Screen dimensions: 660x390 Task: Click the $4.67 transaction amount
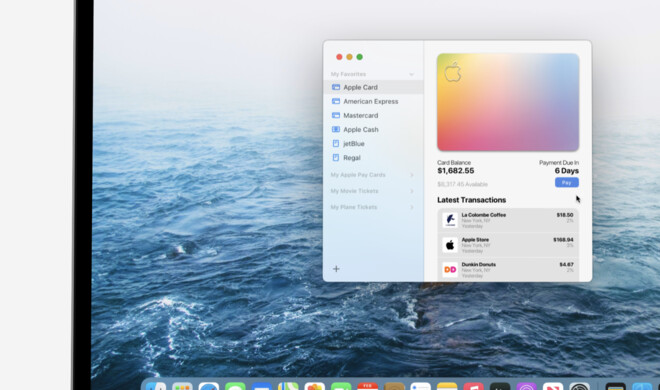coord(566,265)
